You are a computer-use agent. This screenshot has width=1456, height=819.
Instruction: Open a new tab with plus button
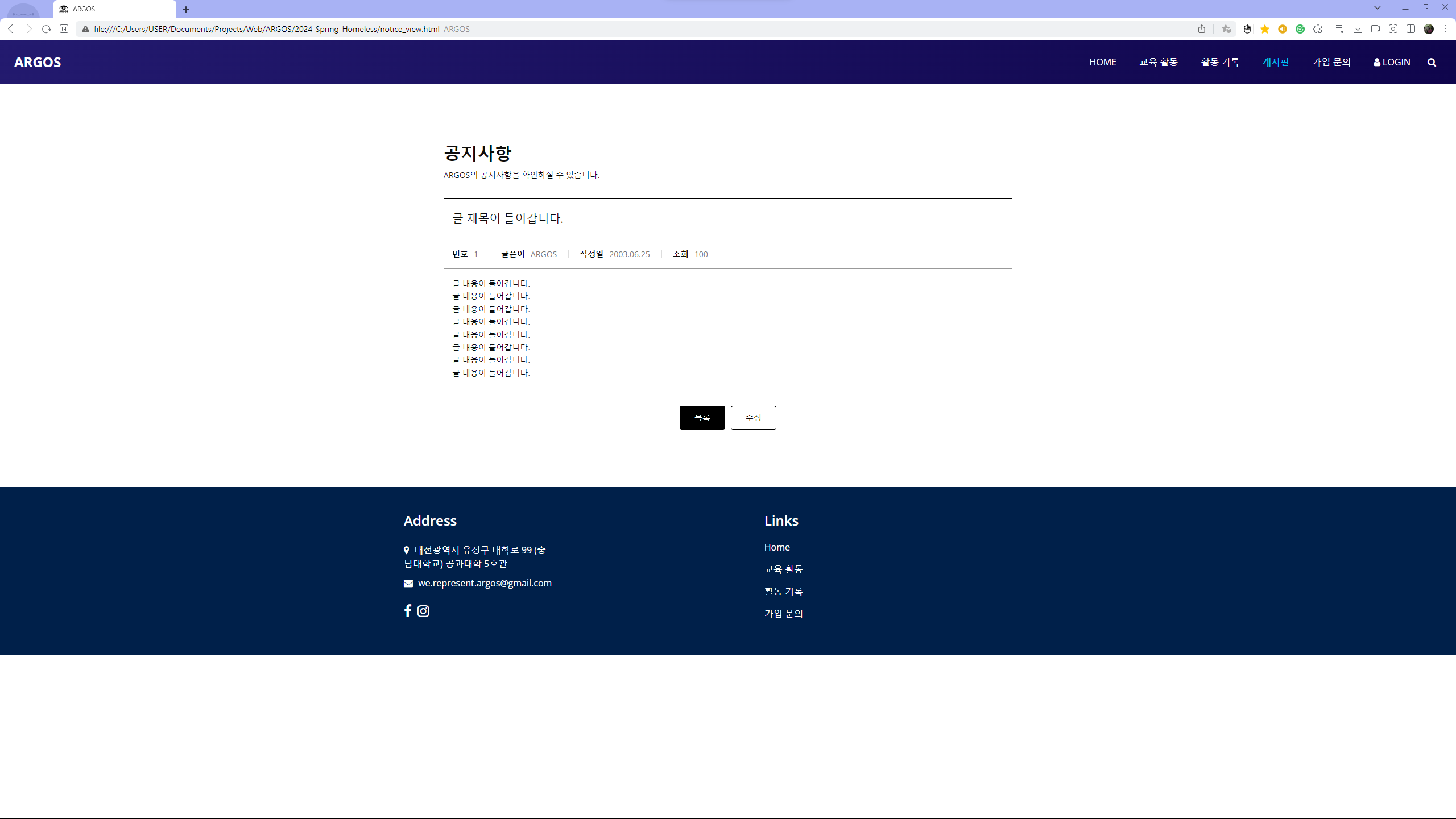(x=186, y=10)
